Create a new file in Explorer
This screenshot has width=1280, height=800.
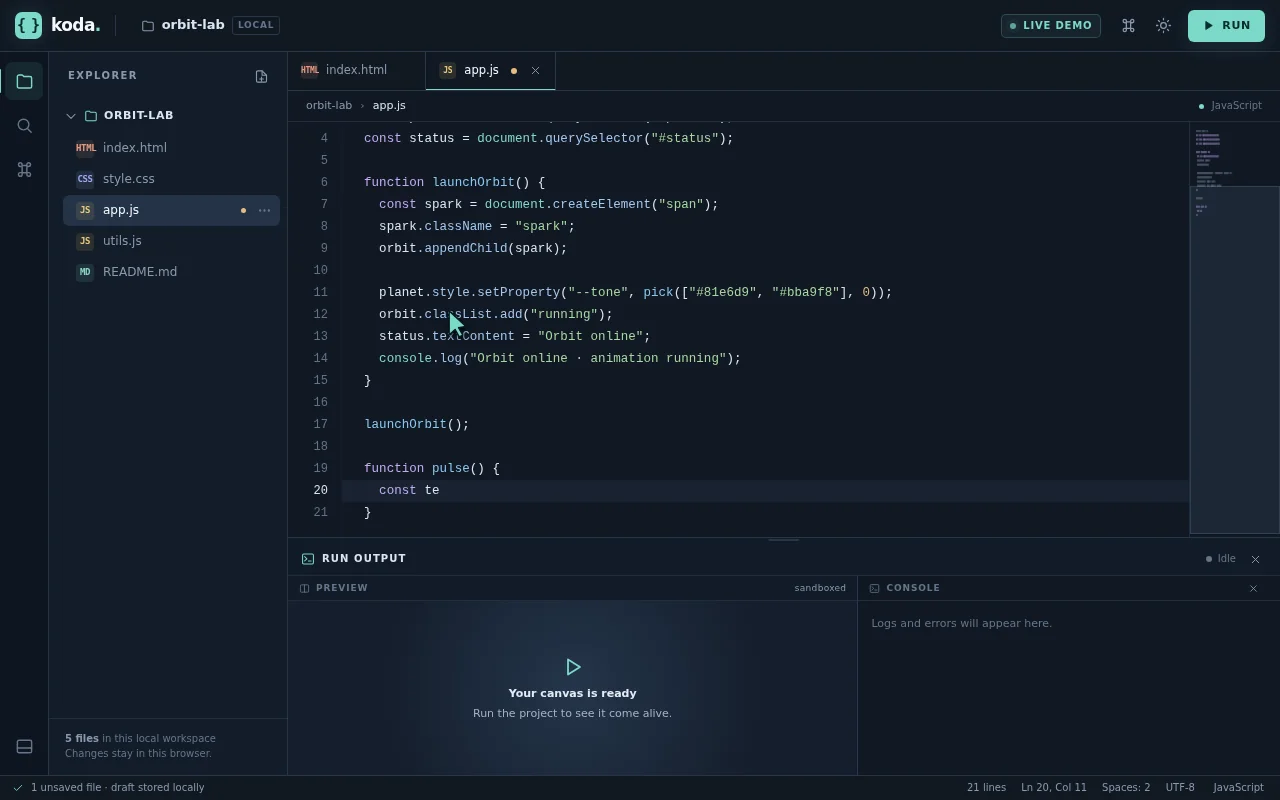click(261, 76)
